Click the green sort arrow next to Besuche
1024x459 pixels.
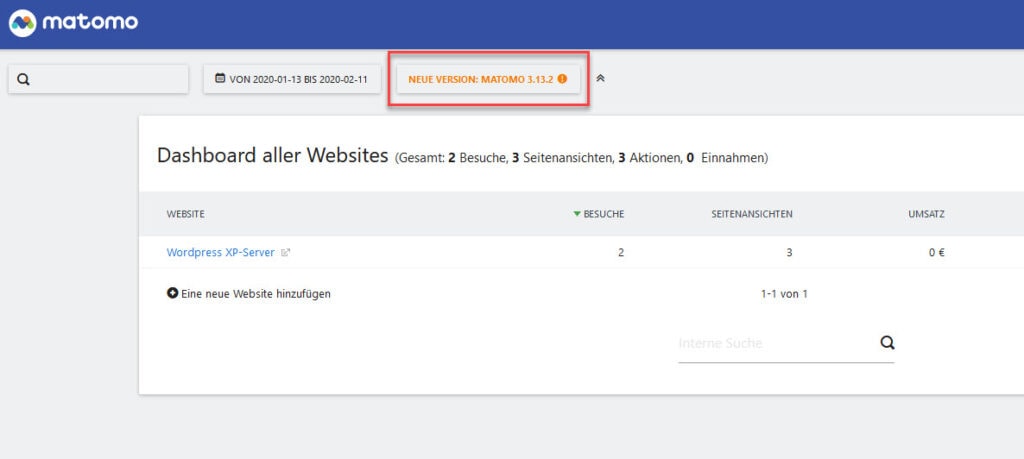pyautogui.click(x=577, y=214)
